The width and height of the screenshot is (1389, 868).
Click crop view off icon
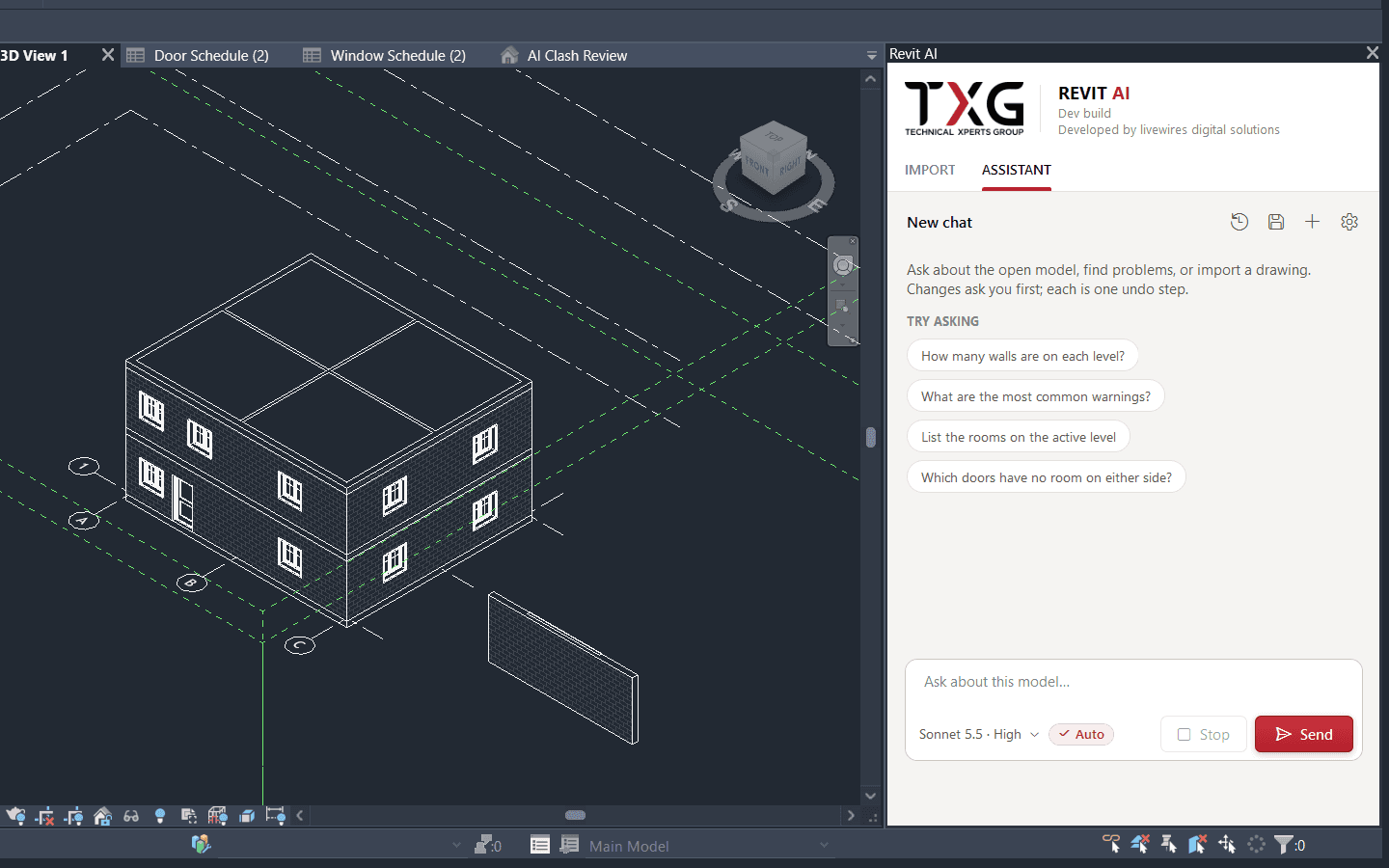[x=44, y=816]
